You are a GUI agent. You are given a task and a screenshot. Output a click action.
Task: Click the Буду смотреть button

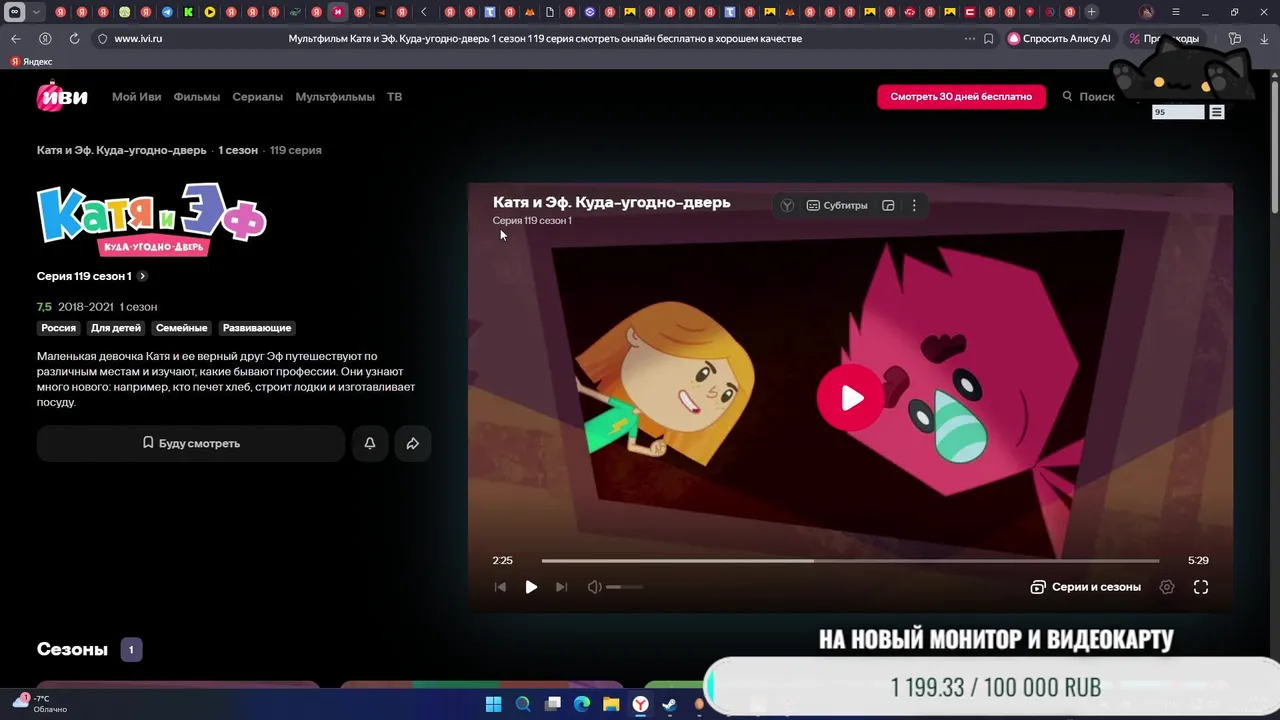pyautogui.click(x=191, y=443)
